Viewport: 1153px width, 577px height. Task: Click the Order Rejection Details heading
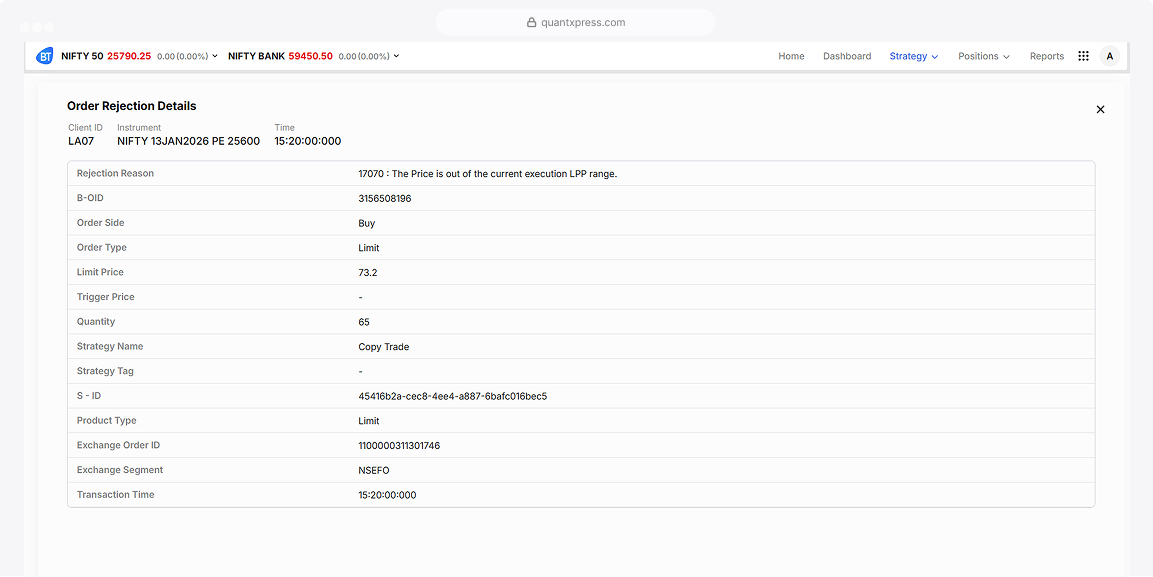pos(132,106)
